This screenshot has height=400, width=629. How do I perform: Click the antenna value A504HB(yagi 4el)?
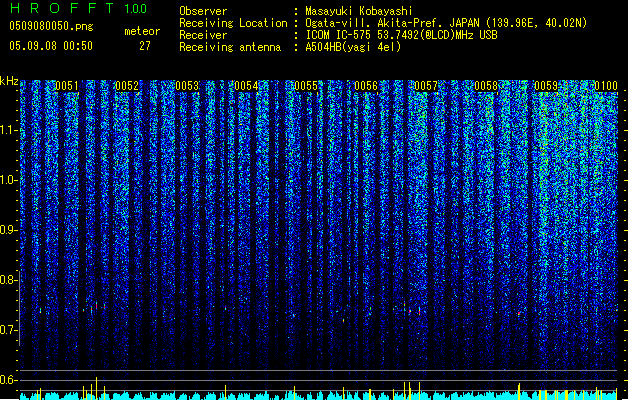[353, 47]
